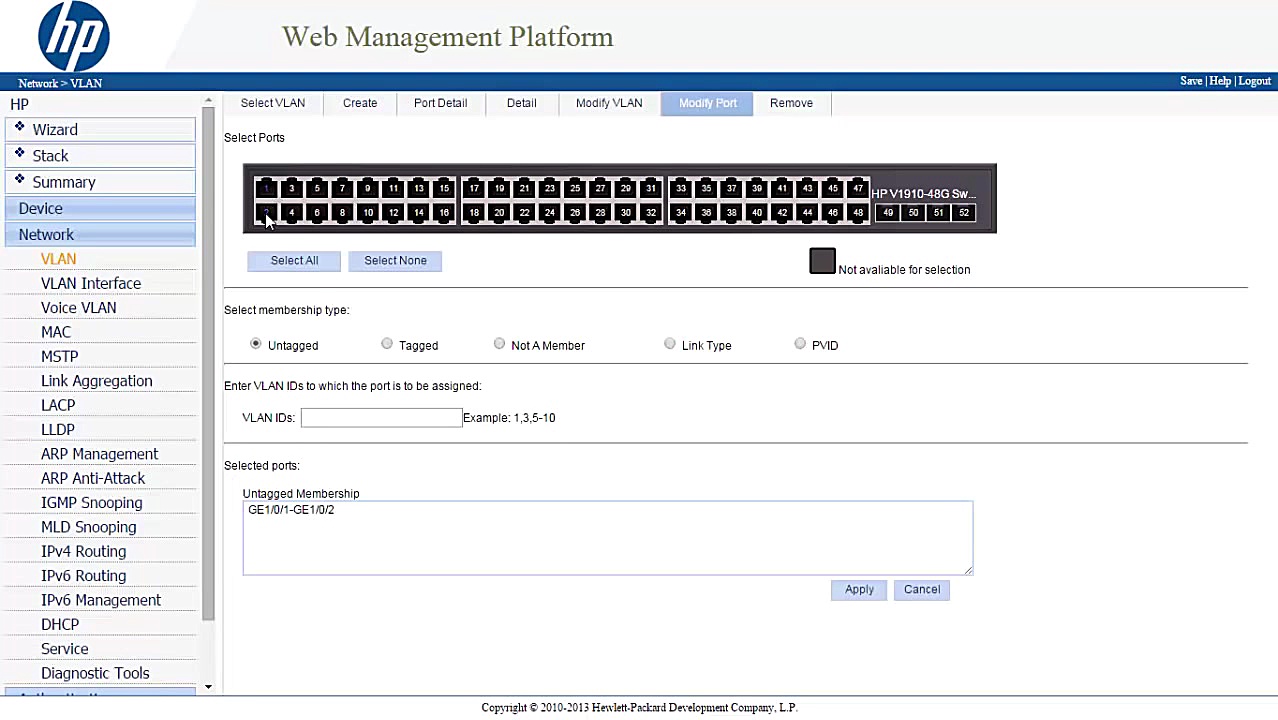Screen dimensions: 1278x720
Task: Click the Apply button
Action: [x=858, y=589]
